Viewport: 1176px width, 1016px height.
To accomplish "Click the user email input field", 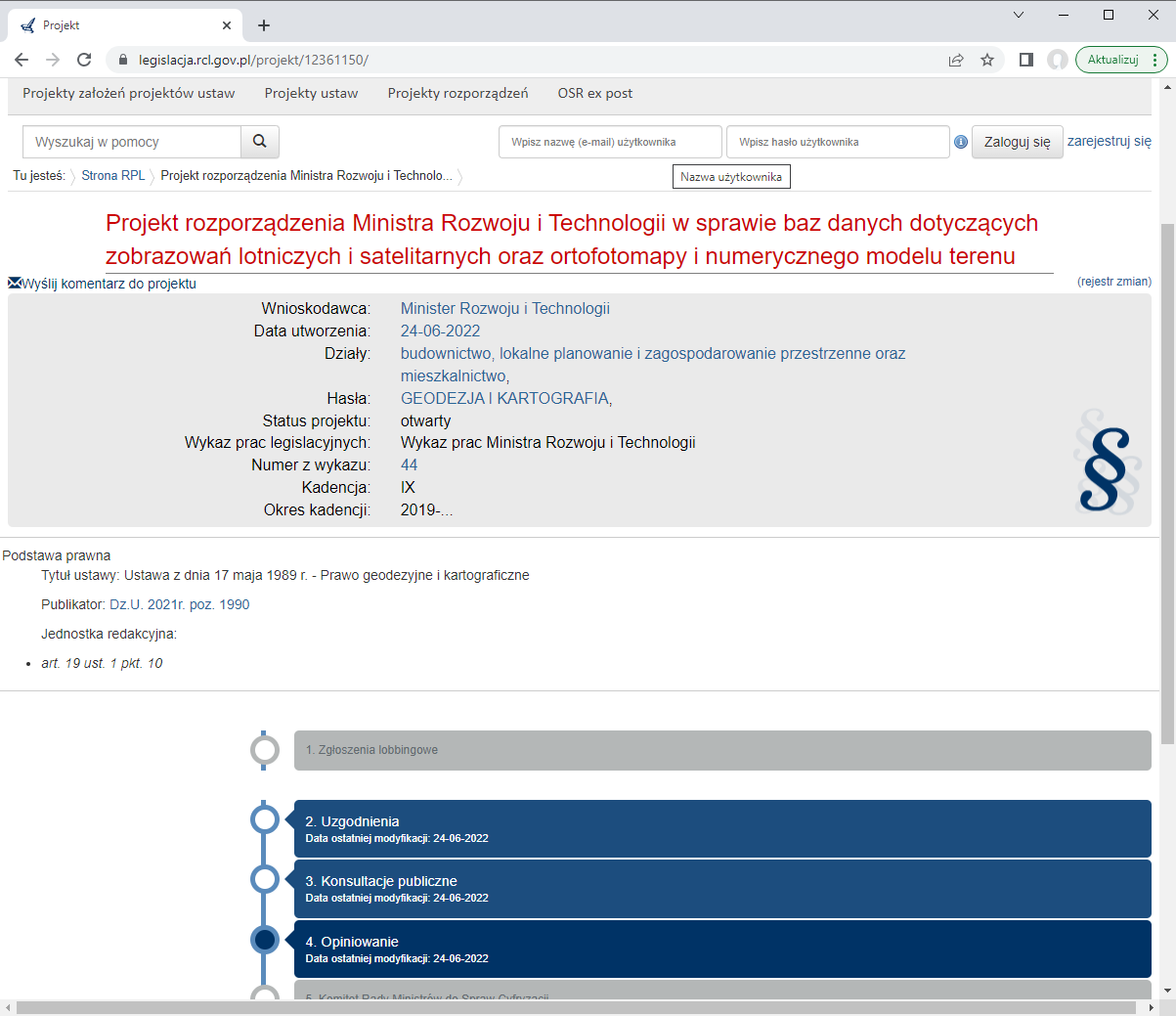I will pyautogui.click(x=610, y=141).
